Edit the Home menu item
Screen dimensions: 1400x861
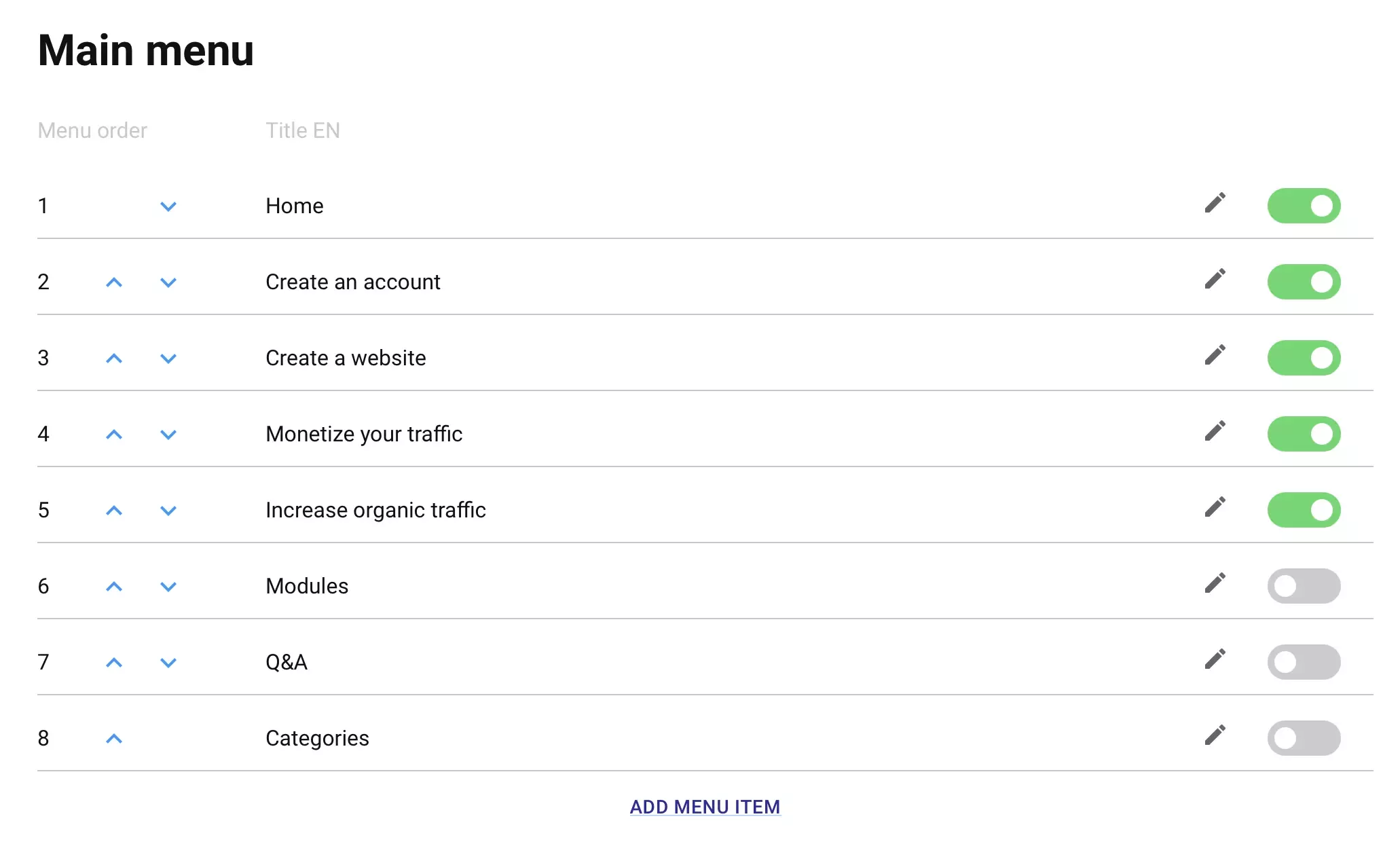point(1215,203)
